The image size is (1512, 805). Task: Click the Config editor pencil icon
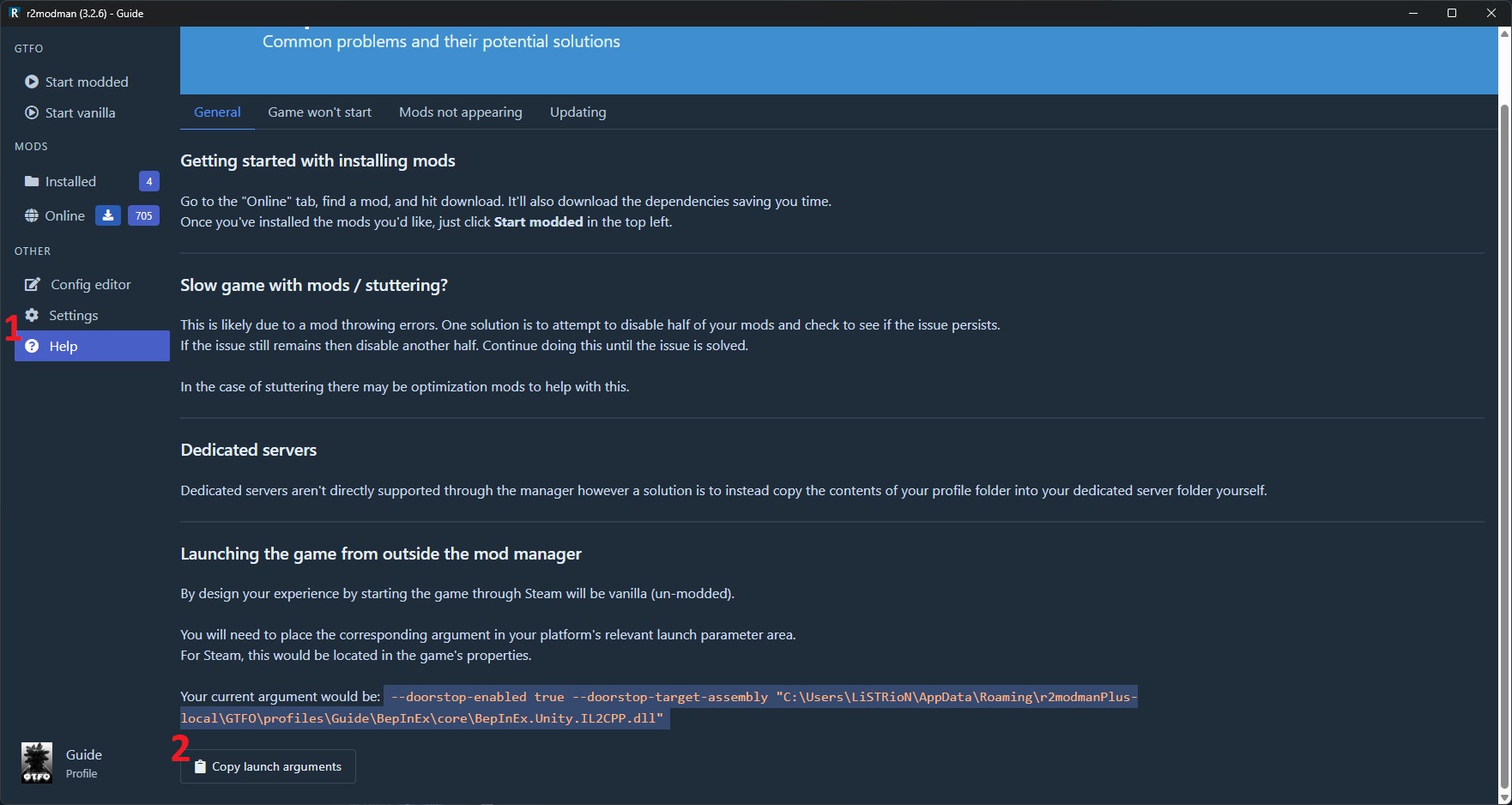point(33,284)
